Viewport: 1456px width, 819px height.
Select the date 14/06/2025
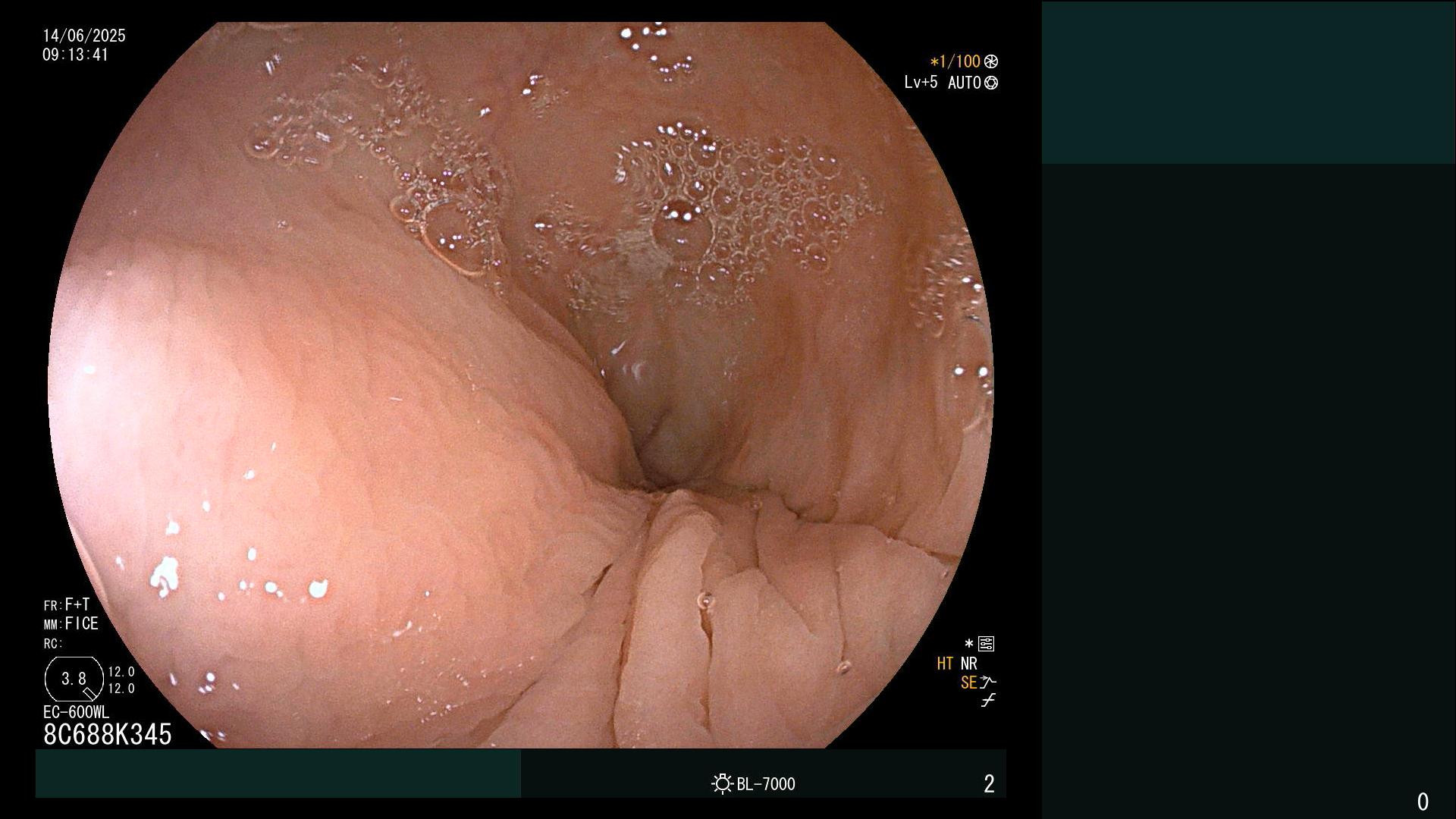tap(84, 36)
